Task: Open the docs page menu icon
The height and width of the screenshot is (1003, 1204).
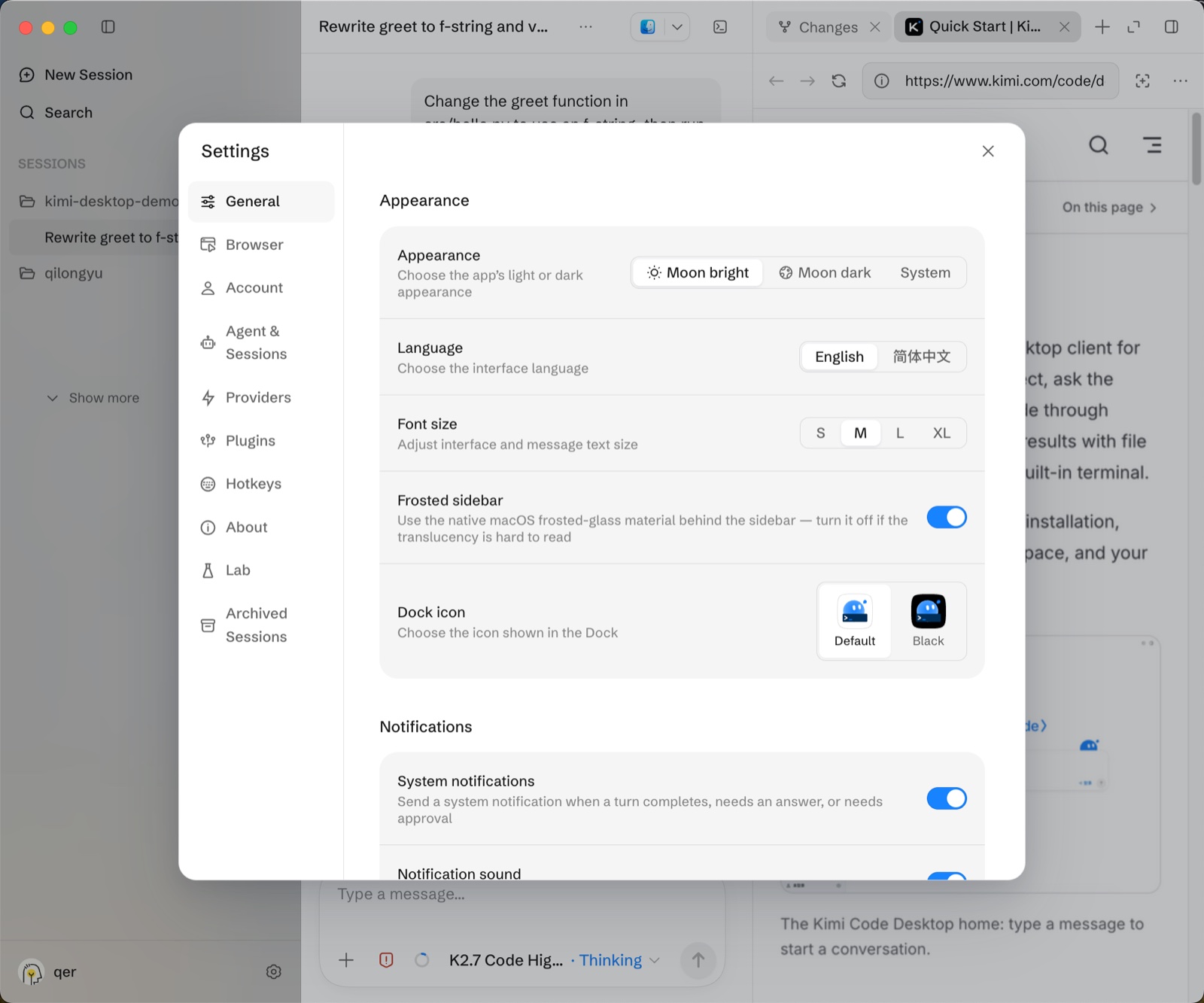Action: point(1152,145)
